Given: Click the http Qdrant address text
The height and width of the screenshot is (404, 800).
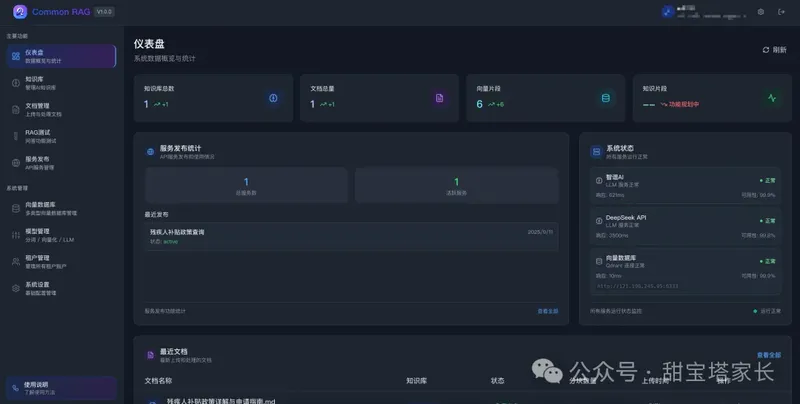Looking at the screenshot, I should [637, 286].
